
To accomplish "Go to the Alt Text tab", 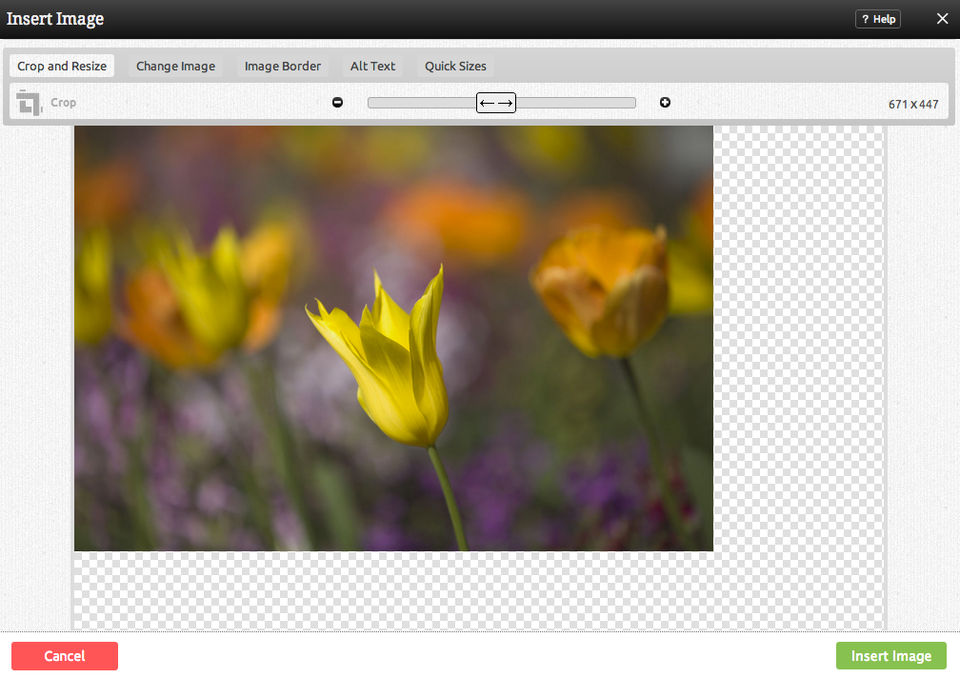I will (373, 66).
